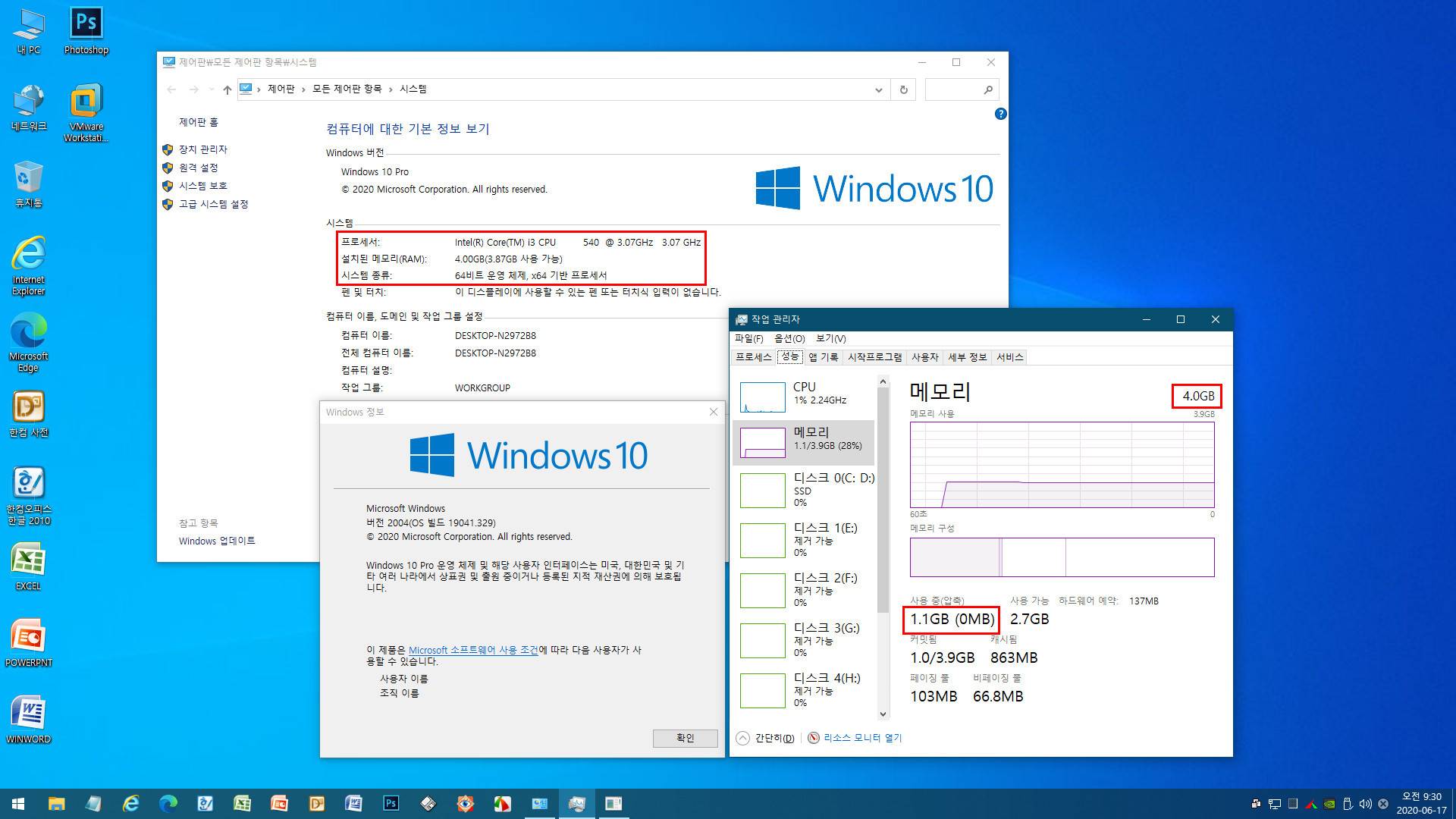Switch to the 서비스 tab

coord(1009,357)
